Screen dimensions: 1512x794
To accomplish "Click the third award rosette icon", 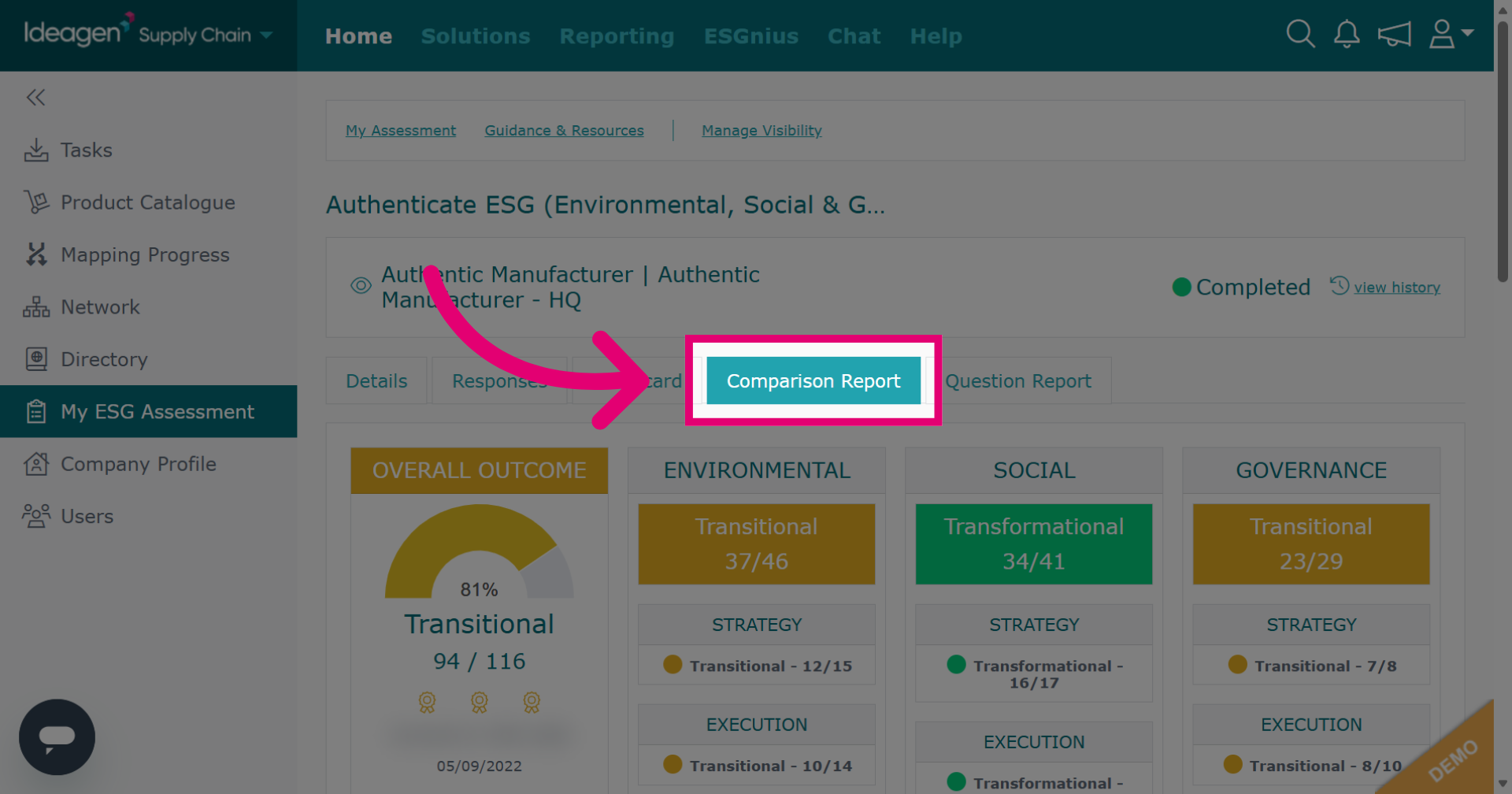I will (532, 702).
